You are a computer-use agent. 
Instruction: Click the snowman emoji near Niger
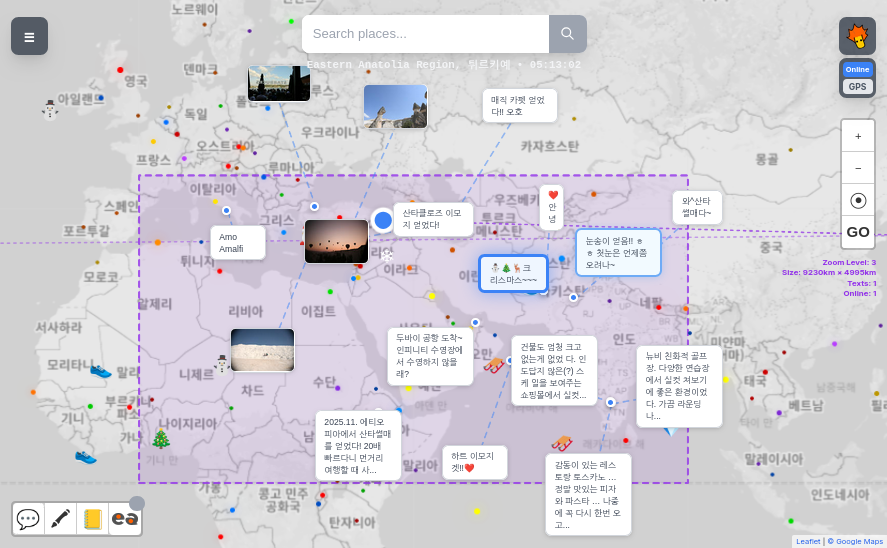222,364
